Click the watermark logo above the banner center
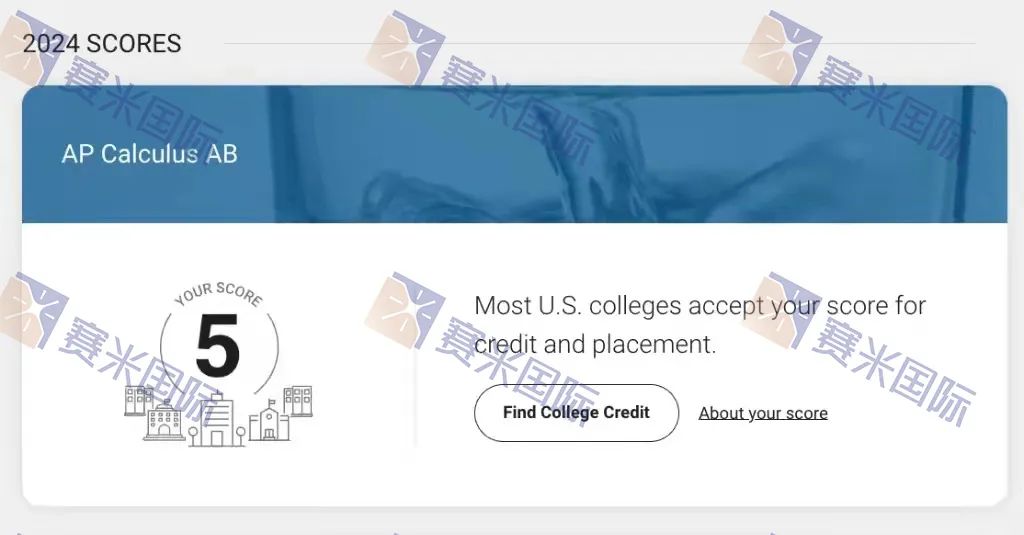The image size is (1024, 535). pos(405,47)
